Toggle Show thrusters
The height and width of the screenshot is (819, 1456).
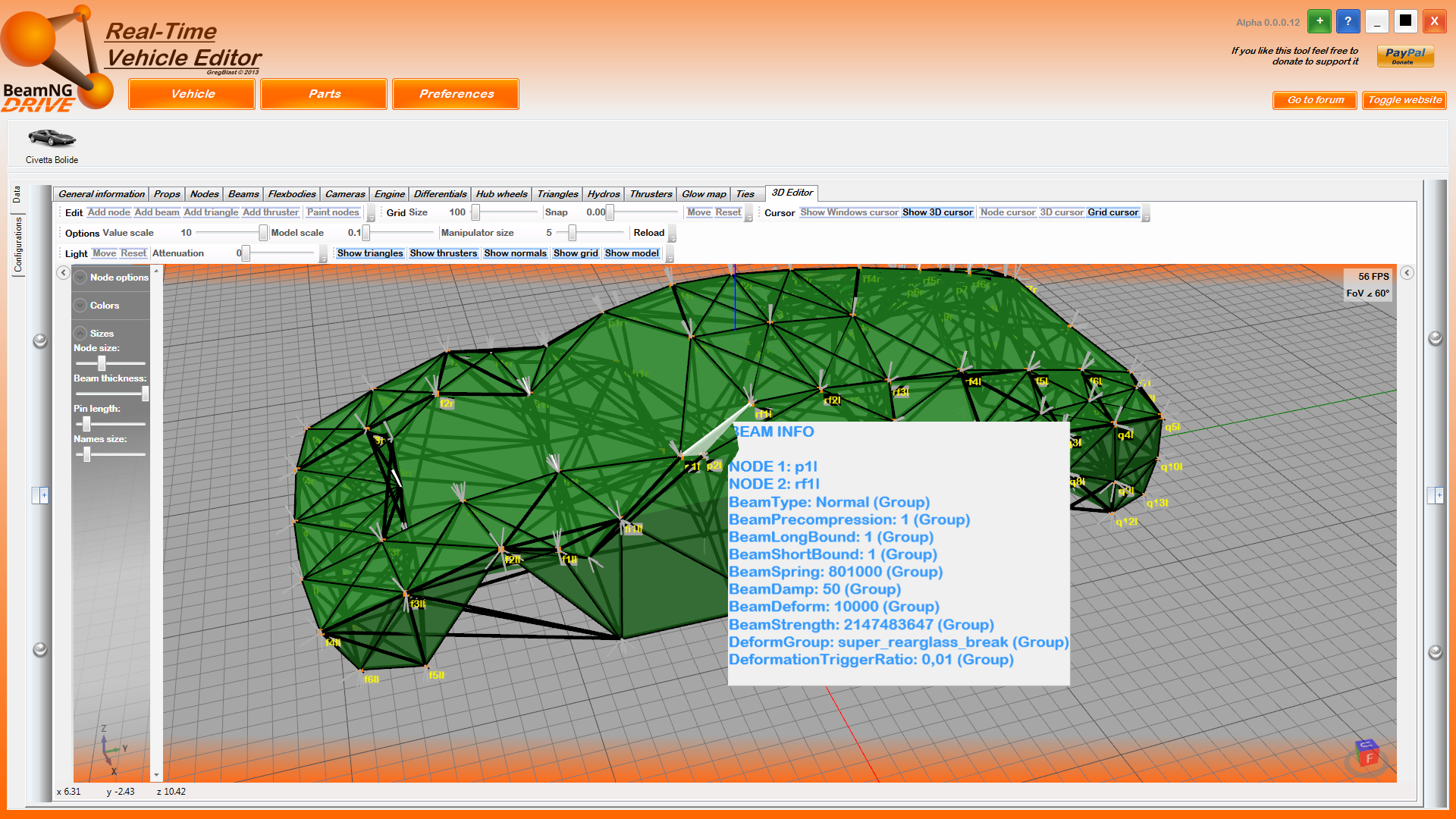click(x=444, y=253)
